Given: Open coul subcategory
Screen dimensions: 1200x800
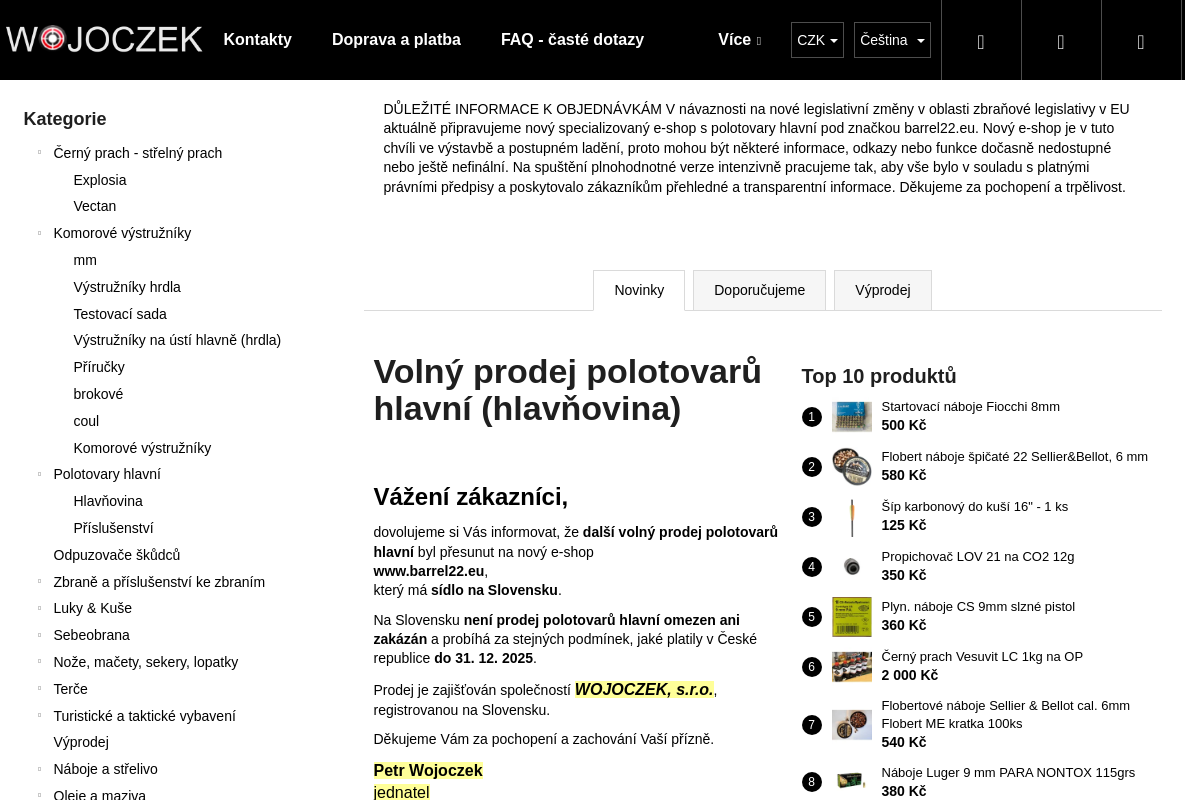Looking at the screenshot, I should click(86, 421).
